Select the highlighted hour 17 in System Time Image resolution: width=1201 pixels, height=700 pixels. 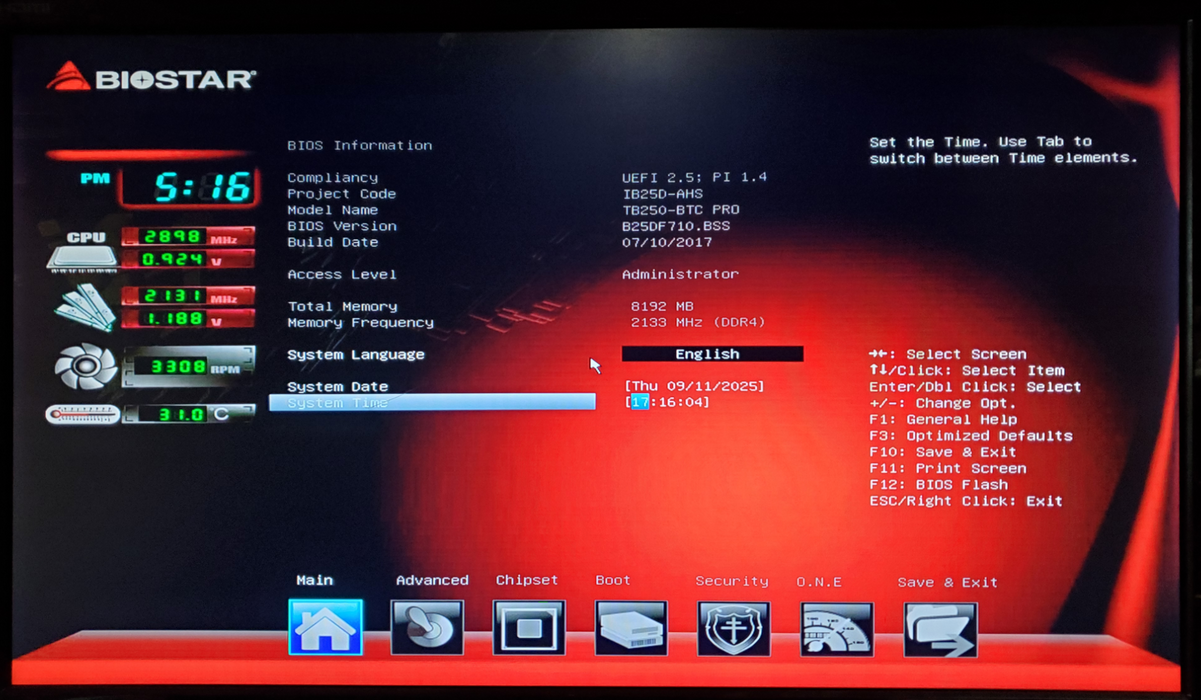coord(640,402)
